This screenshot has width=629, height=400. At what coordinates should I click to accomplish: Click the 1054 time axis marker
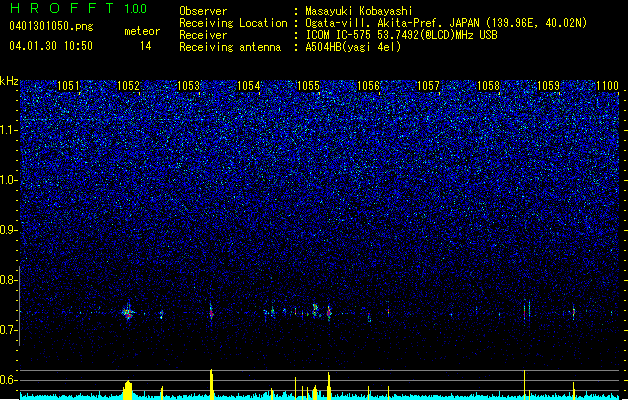click(x=248, y=86)
